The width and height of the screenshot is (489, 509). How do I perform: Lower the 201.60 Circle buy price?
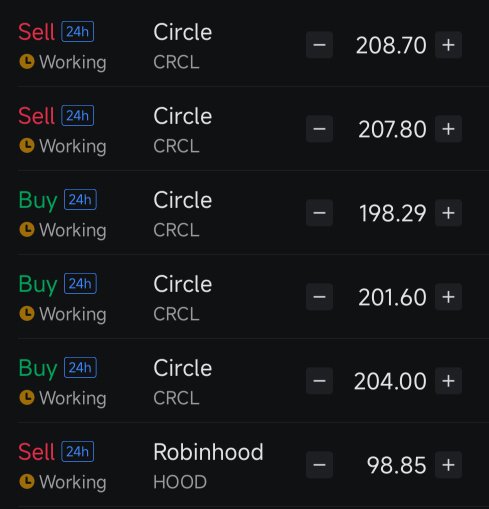click(x=319, y=297)
